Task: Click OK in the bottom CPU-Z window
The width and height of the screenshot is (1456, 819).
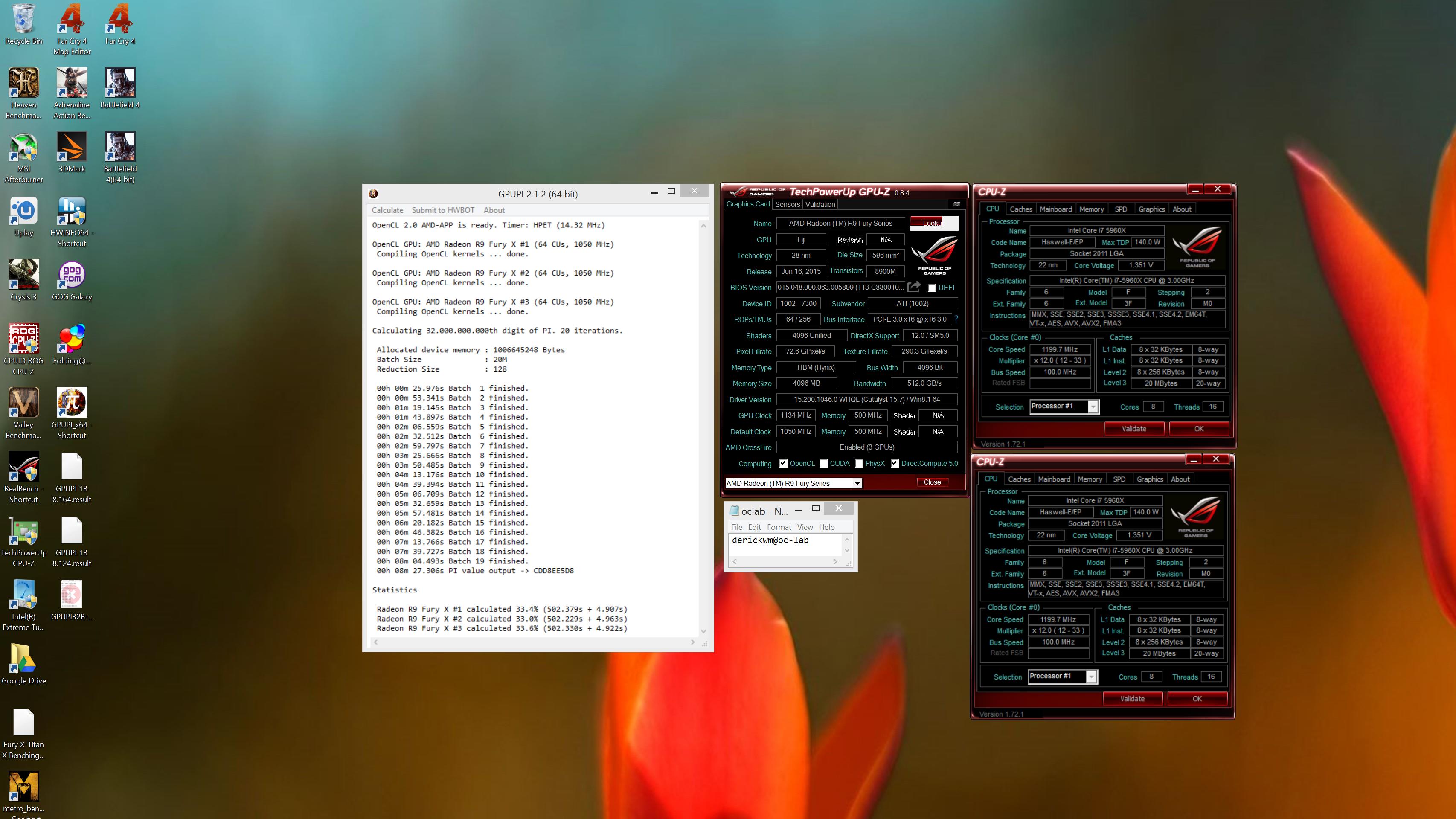Action: tap(1197, 699)
